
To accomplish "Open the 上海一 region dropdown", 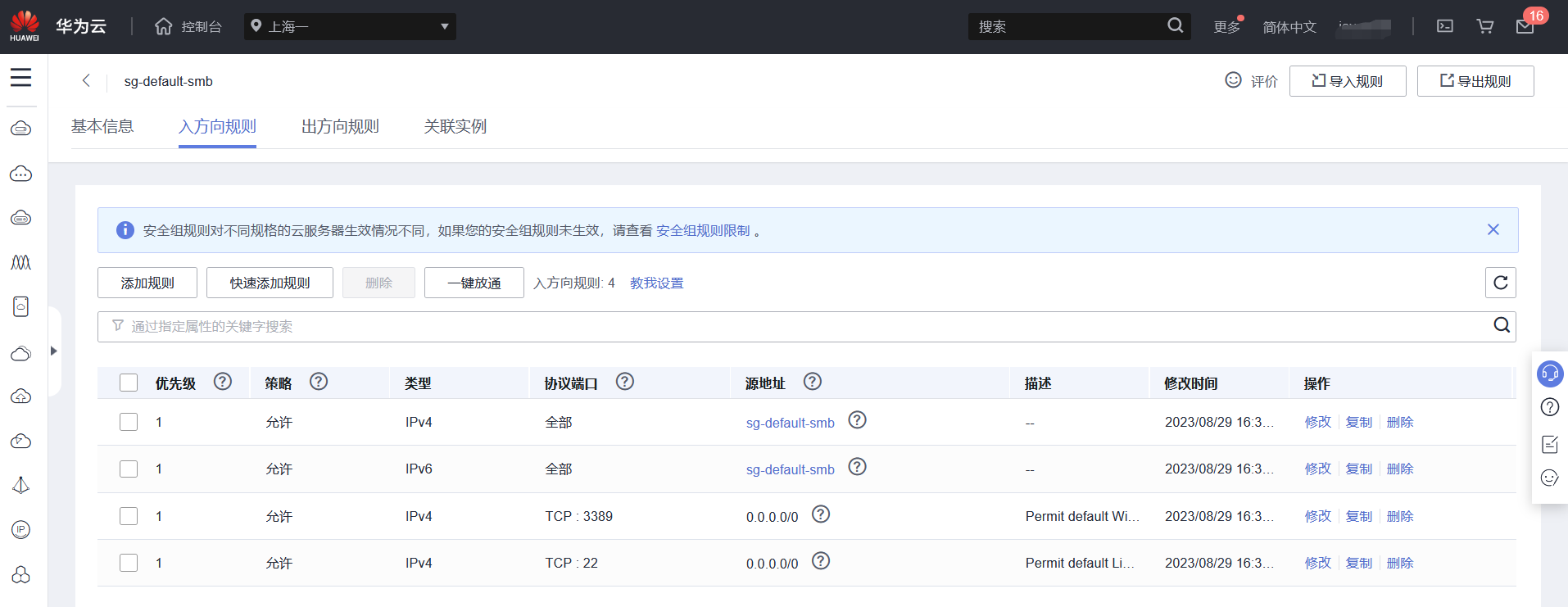I will pos(350,26).
